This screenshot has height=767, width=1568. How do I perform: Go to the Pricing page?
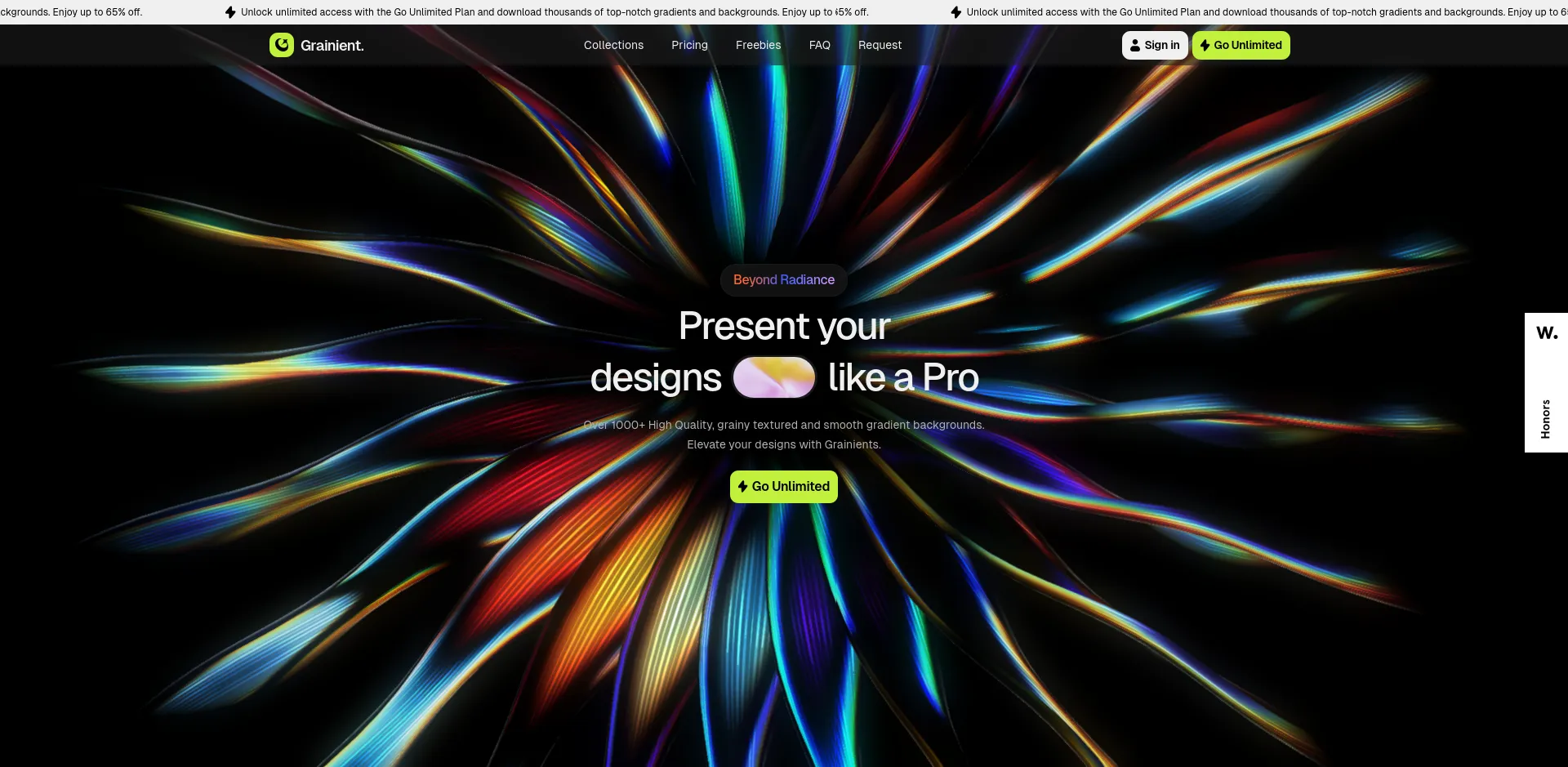pos(689,45)
